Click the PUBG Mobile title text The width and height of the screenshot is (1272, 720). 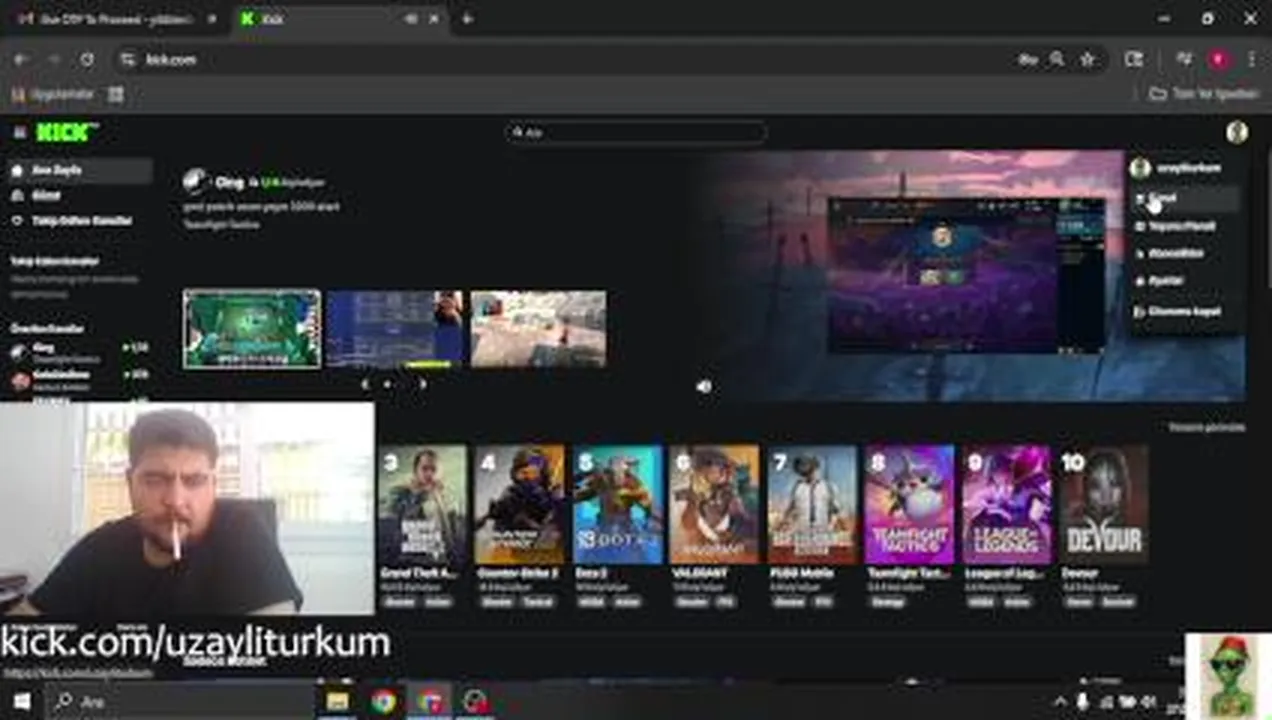803,573
